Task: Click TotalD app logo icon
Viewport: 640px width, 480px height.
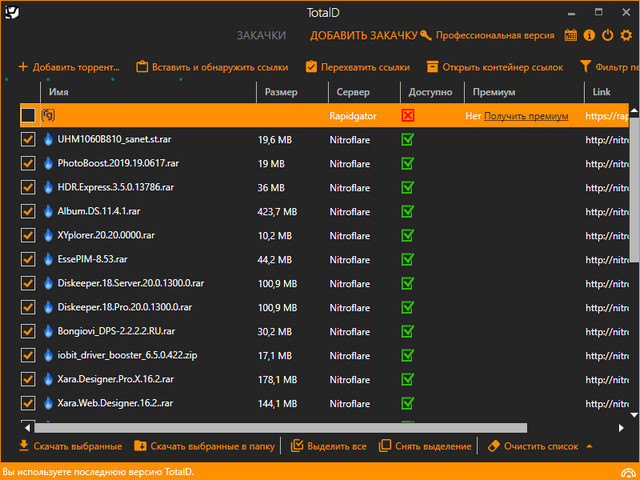Action: 11,12
